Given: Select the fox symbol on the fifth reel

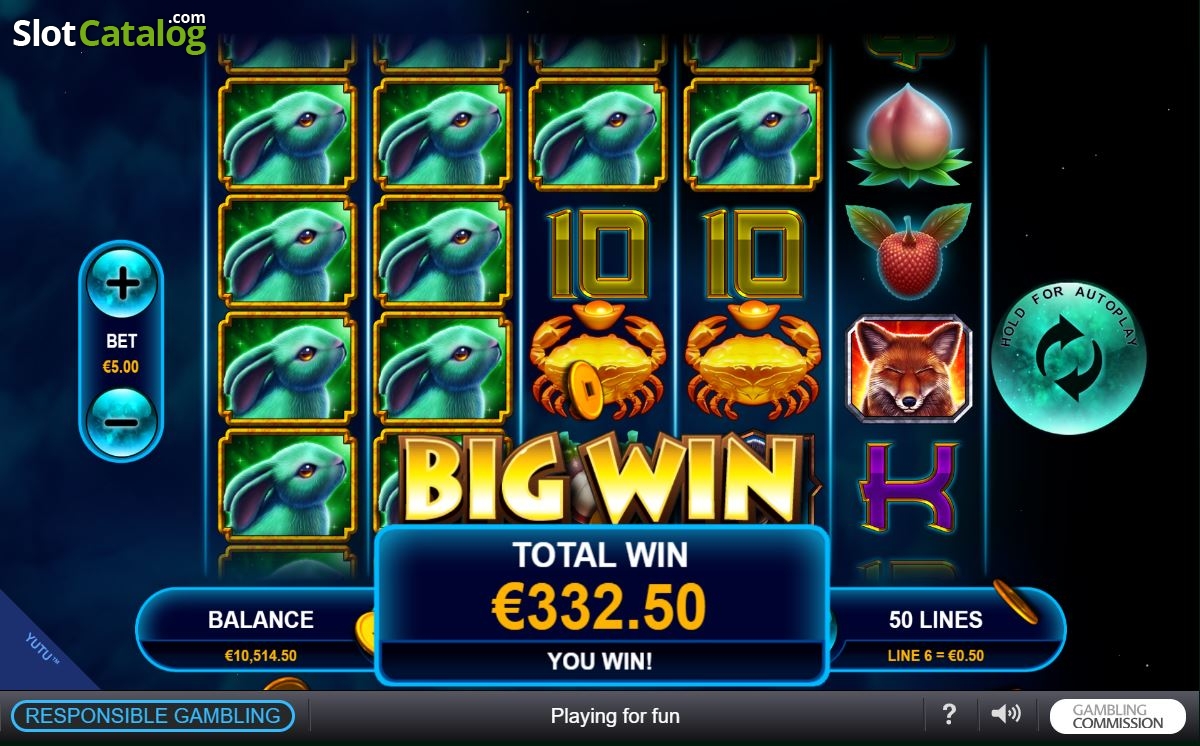Looking at the screenshot, I should 908,368.
